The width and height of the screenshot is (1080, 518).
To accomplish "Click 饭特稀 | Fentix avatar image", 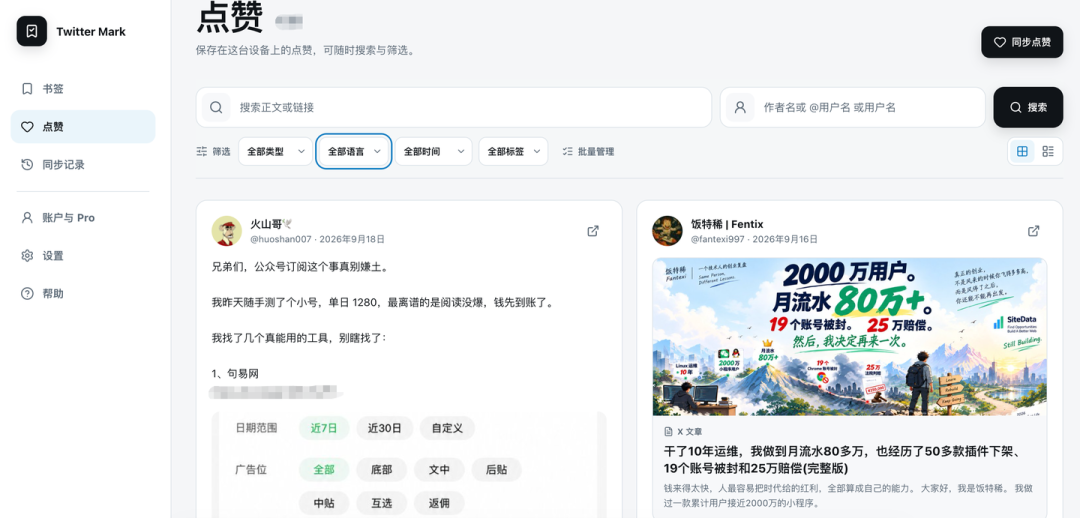I will (667, 231).
